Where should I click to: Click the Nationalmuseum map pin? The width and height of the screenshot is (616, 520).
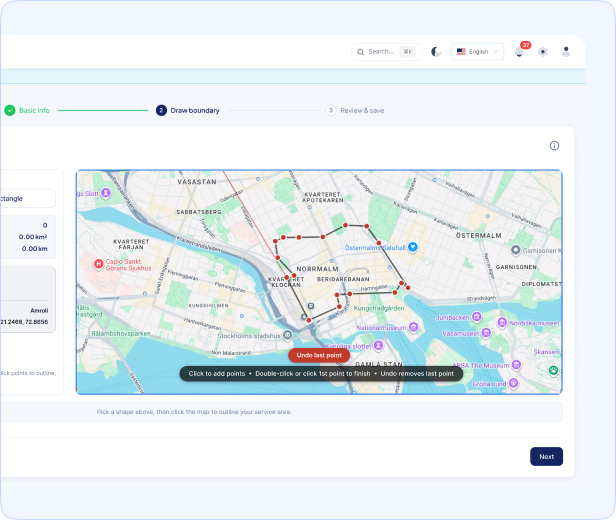(414, 327)
